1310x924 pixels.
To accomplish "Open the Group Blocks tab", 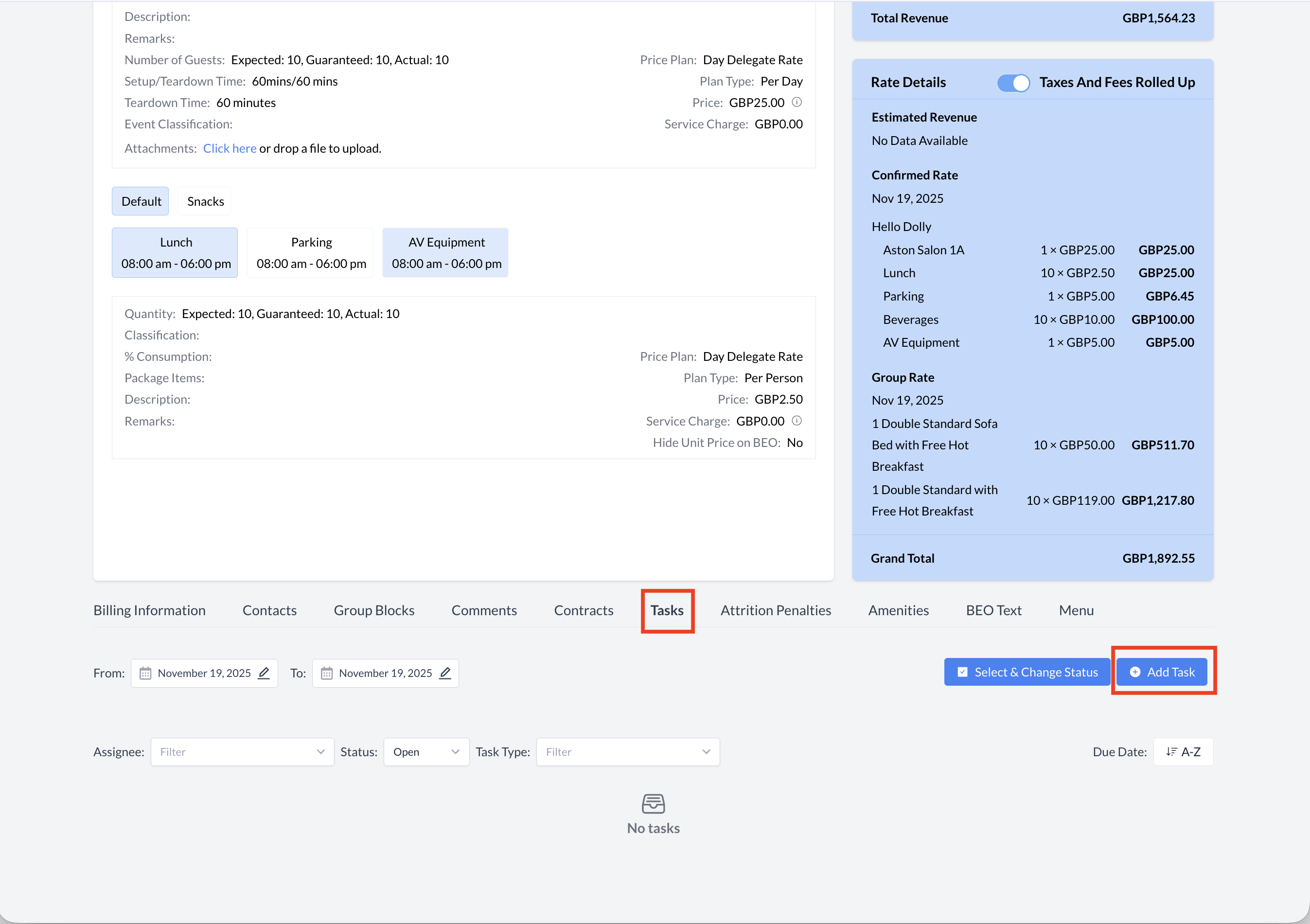I will click(x=374, y=610).
